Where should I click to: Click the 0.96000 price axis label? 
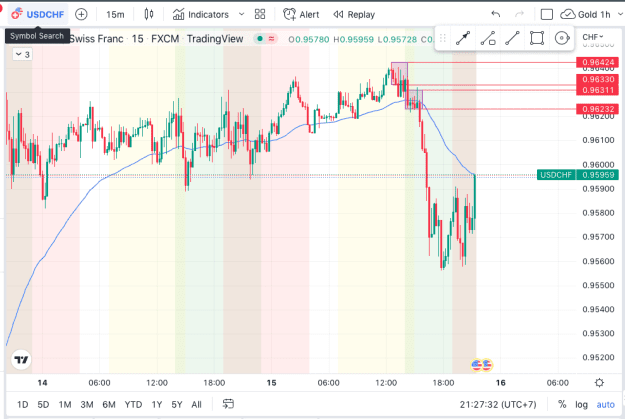pyautogui.click(x=598, y=164)
